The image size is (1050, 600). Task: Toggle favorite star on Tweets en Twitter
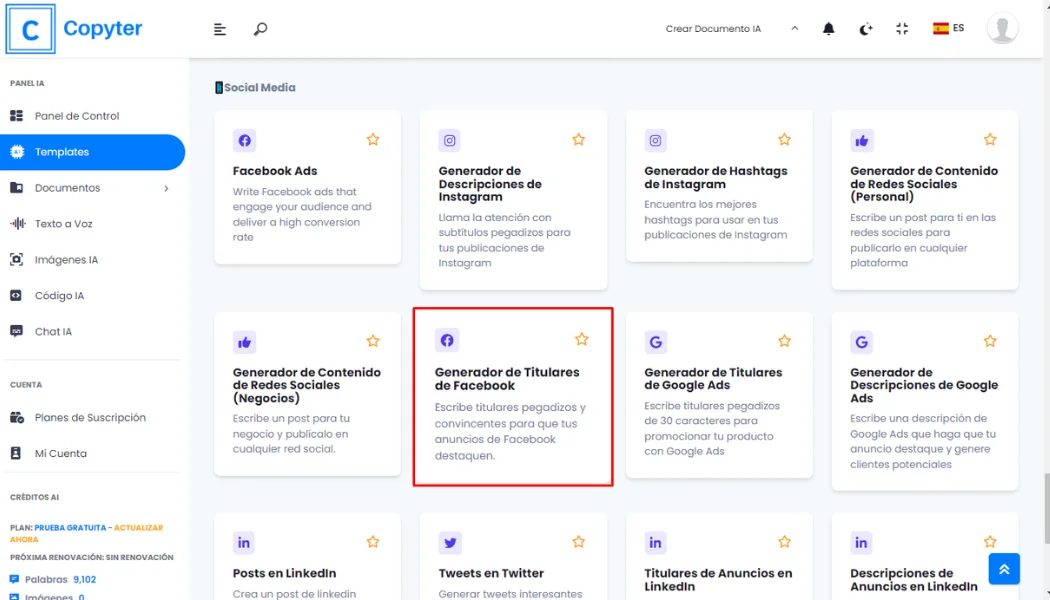click(x=578, y=542)
